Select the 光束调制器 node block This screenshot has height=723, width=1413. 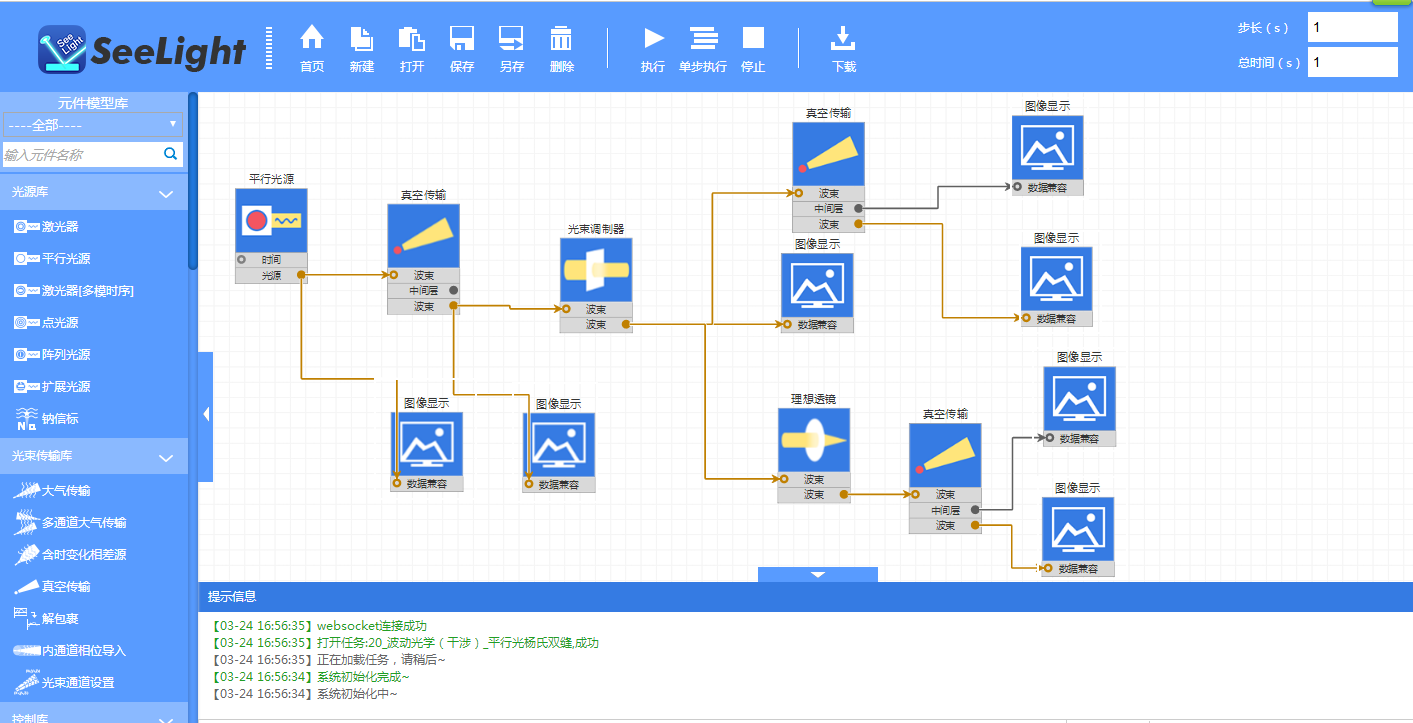pyautogui.click(x=596, y=270)
